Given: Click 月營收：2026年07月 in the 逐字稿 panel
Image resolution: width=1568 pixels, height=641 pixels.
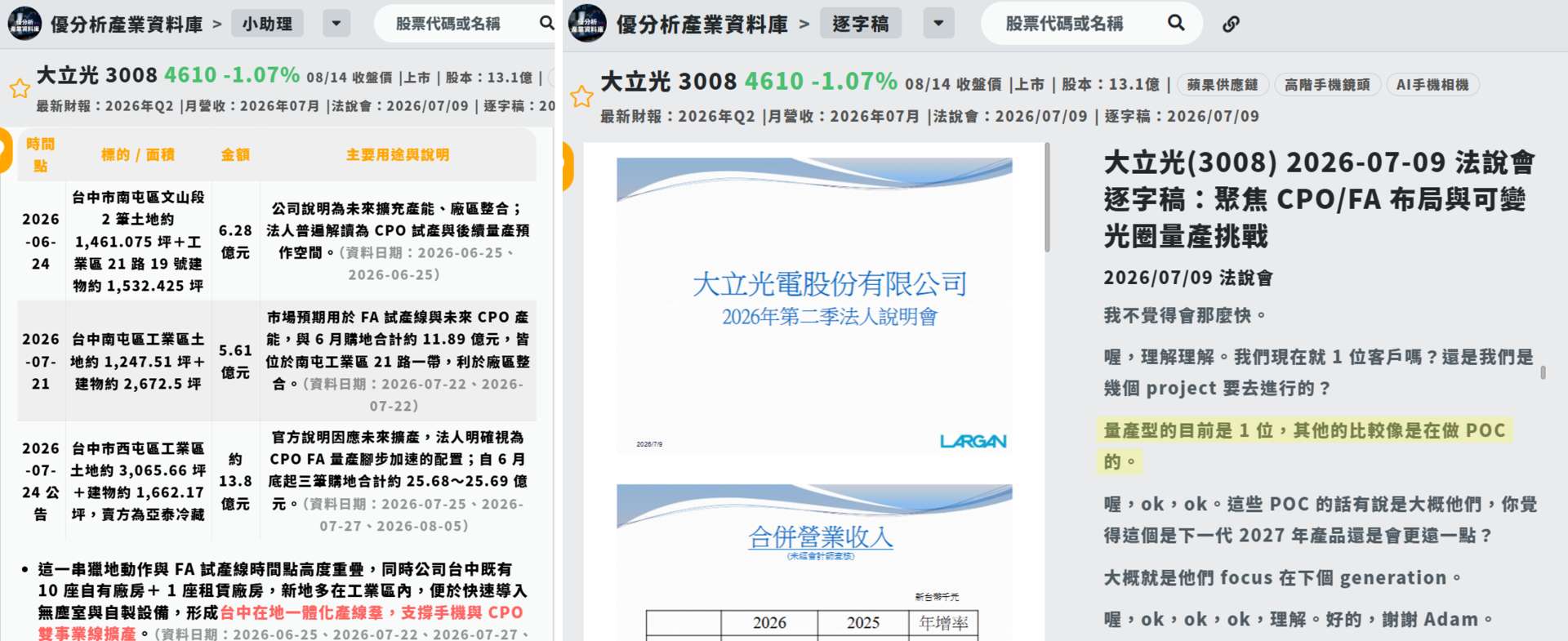Looking at the screenshot, I should coord(844,116).
